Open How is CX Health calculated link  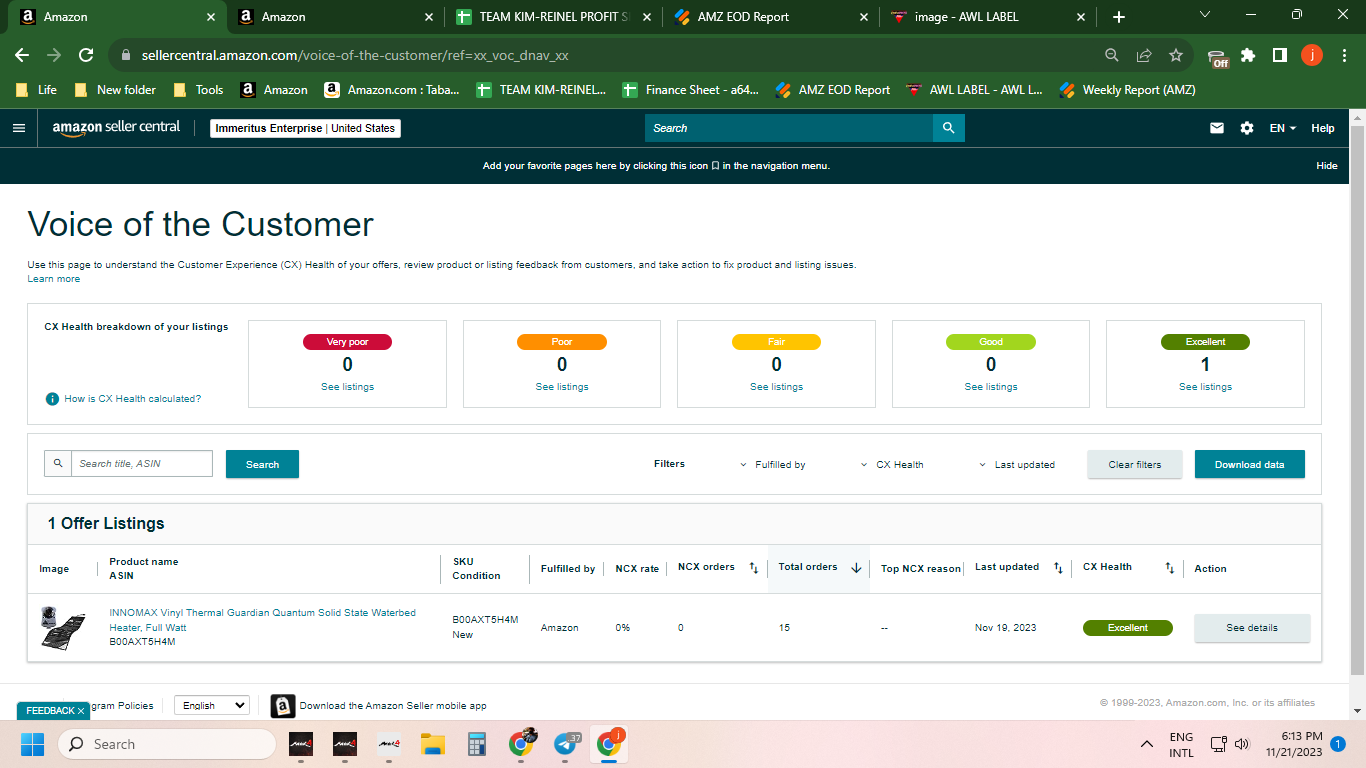(132, 399)
